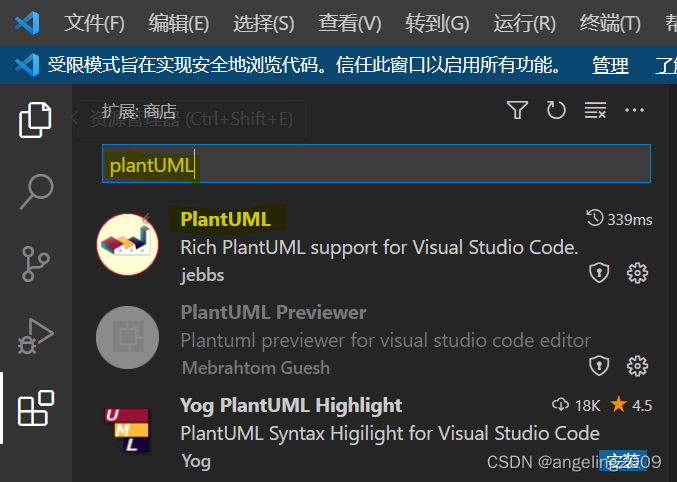Screen dimensions: 677x482
Task: Click the 管理 link in restricted mode banner
Action: pyautogui.click(x=610, y=65)
